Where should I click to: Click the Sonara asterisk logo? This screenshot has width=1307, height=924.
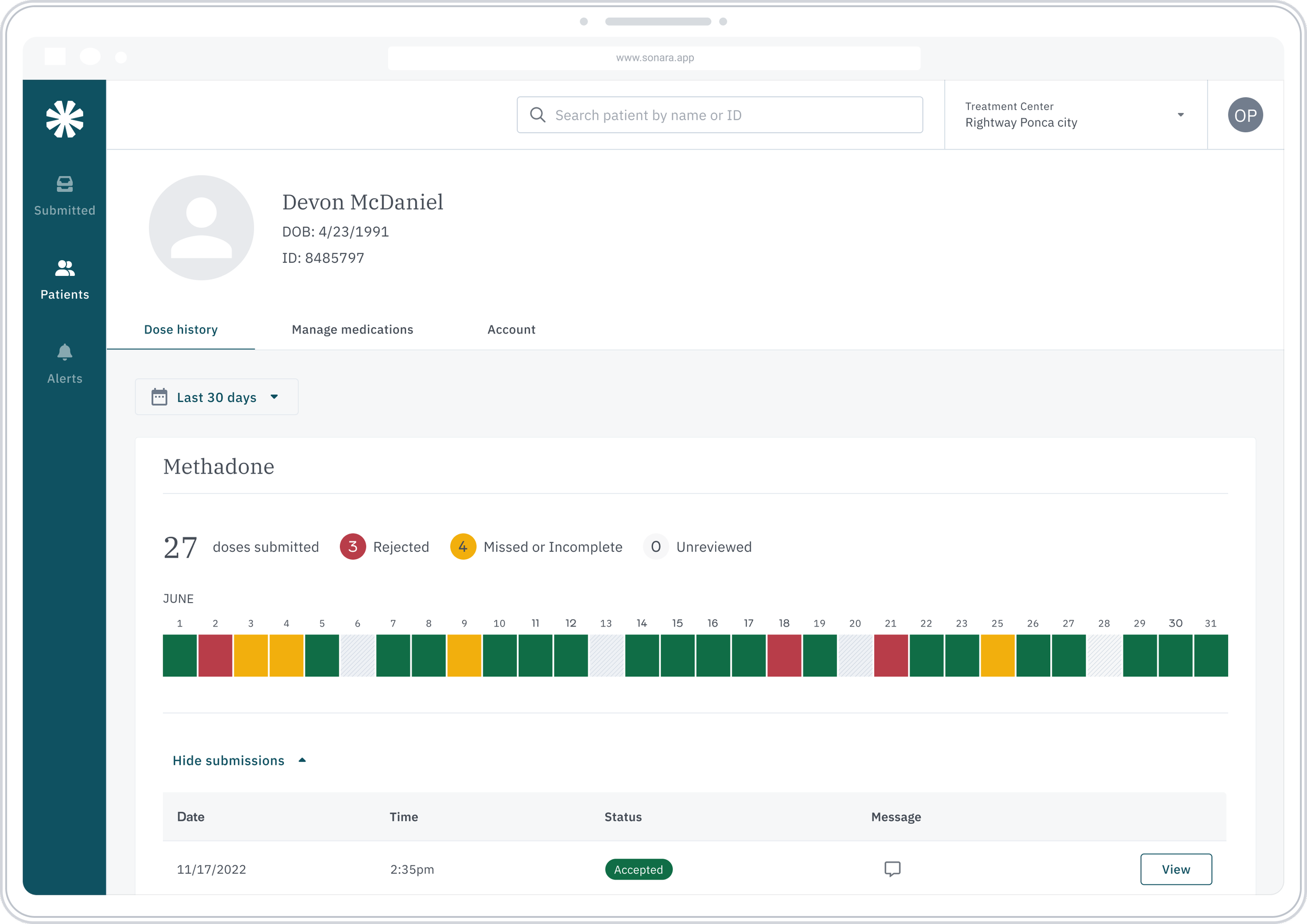pyautogui.click(x=64, y=118)
